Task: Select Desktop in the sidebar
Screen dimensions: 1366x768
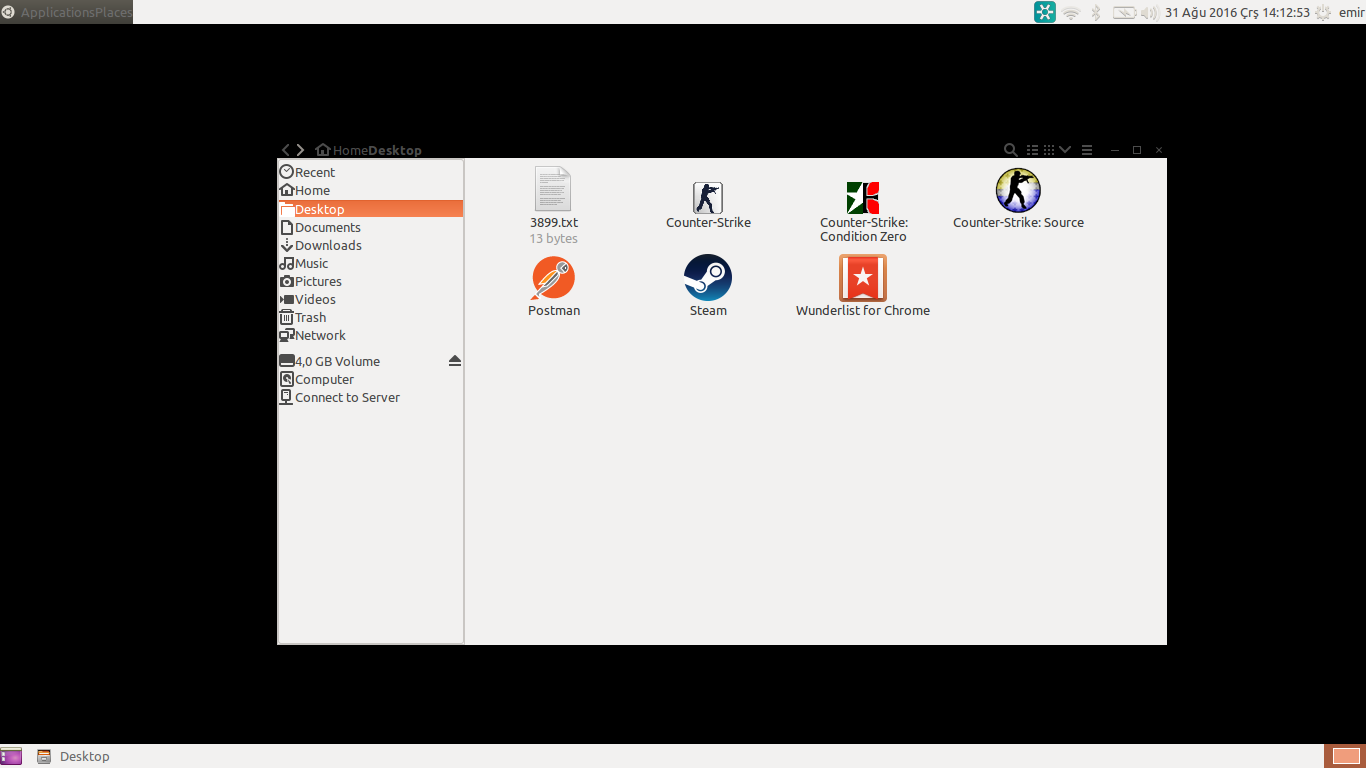Action: (x=370, y=209)
